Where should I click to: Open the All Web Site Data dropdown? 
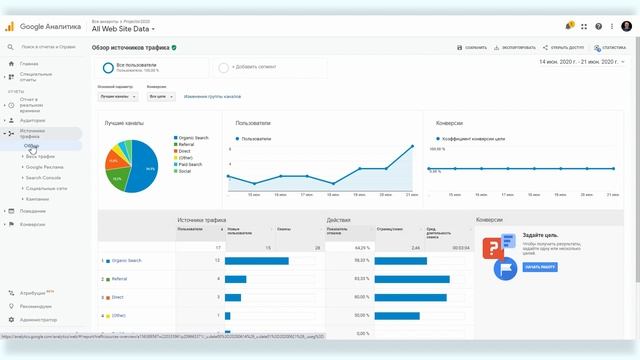click(123, 29)
